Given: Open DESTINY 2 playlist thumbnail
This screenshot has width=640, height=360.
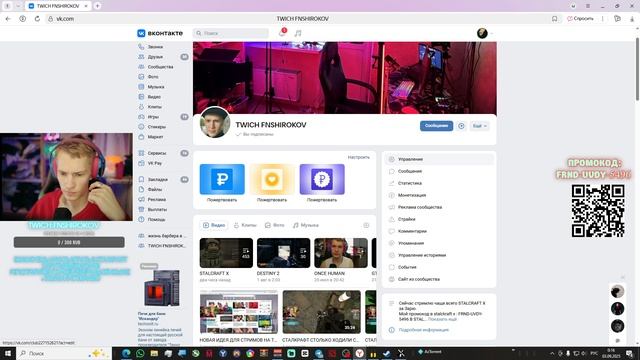Looking at the screenshot, I should [x=284, y=253].
